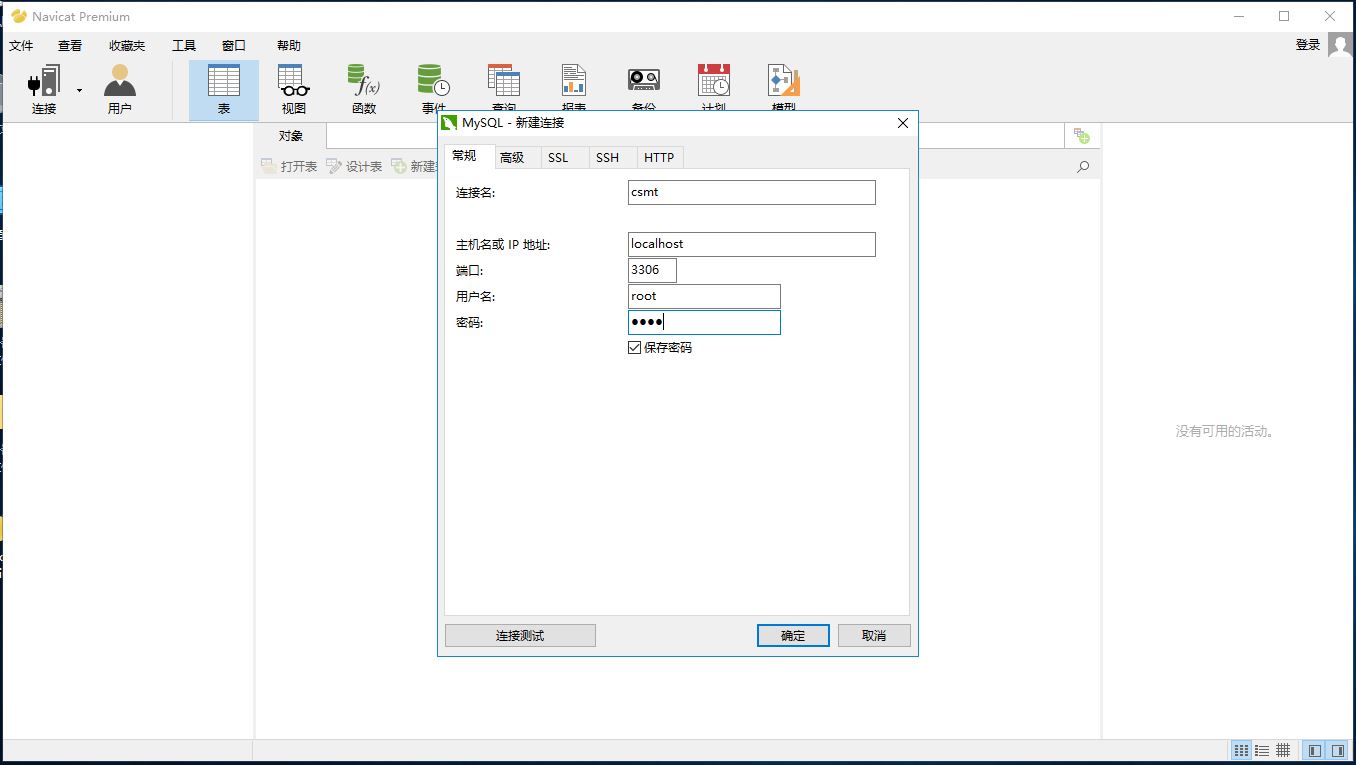Select the 计划 schedule toolbar icon
This screenshot has width=1356, height=765.
[714, 89]
